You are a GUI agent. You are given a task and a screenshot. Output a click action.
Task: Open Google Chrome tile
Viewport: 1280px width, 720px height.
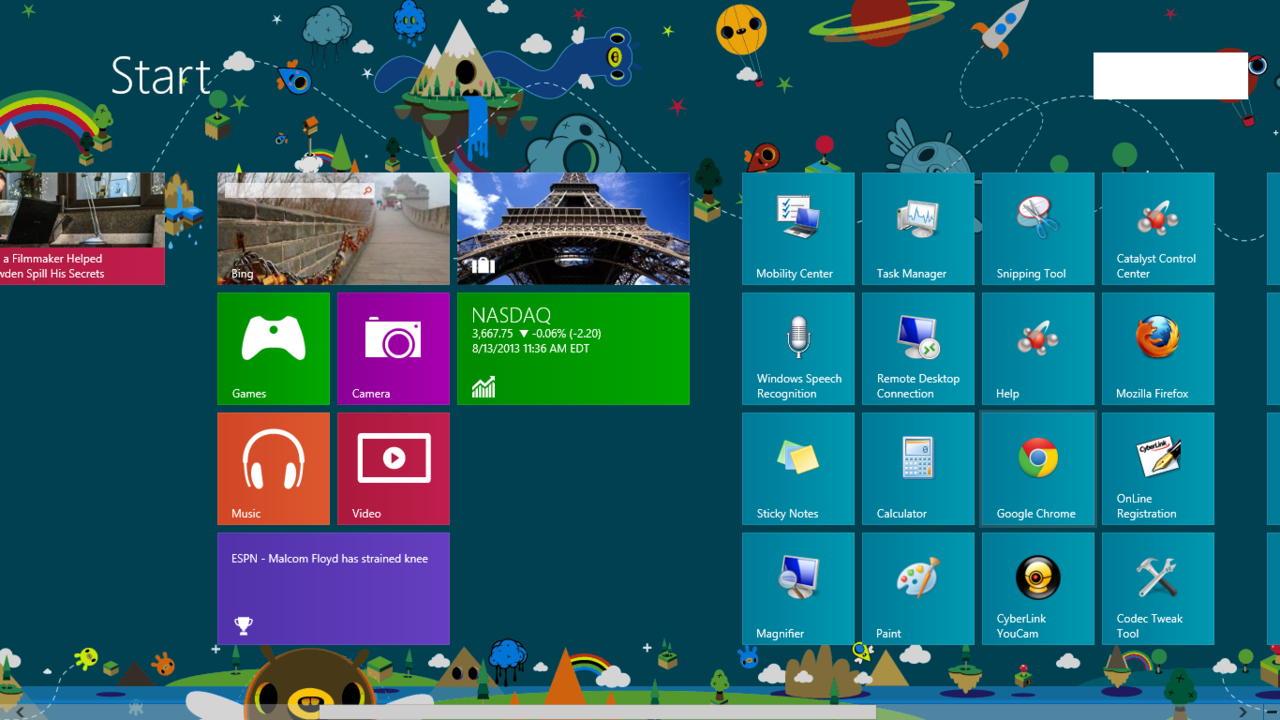pyautogui.click(x=1038, y=469)
